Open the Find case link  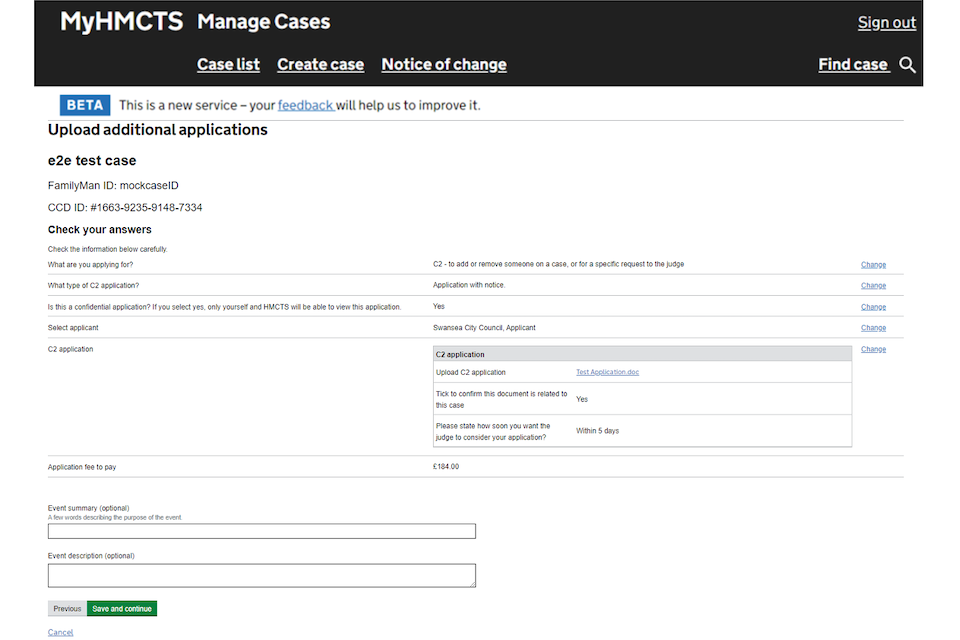(853, 65)
